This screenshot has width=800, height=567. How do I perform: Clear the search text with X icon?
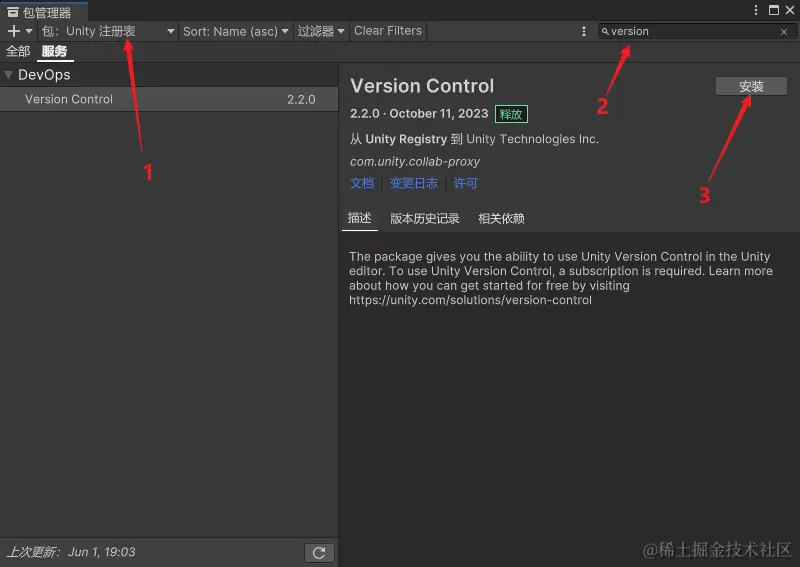pos(784,32)
